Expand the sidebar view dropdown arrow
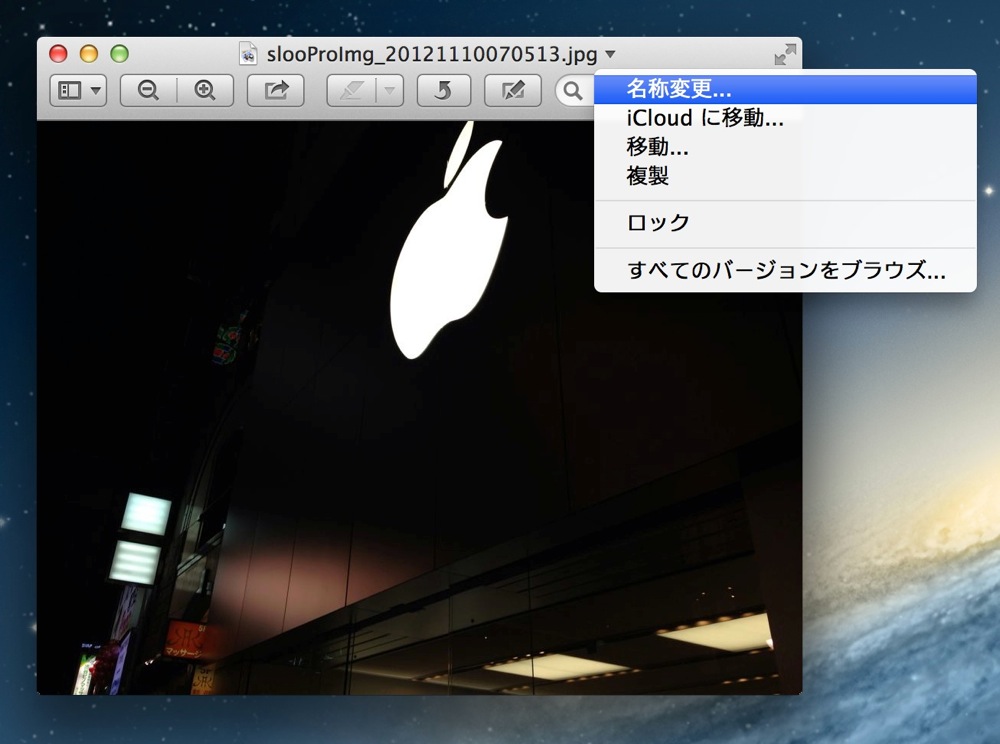The height and width of the screenshot is (744, 1000). click(96, 91)
